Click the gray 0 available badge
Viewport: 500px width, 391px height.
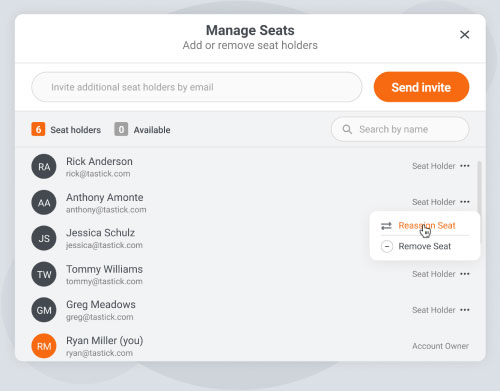pyautogui.click(x=121, y=129)
